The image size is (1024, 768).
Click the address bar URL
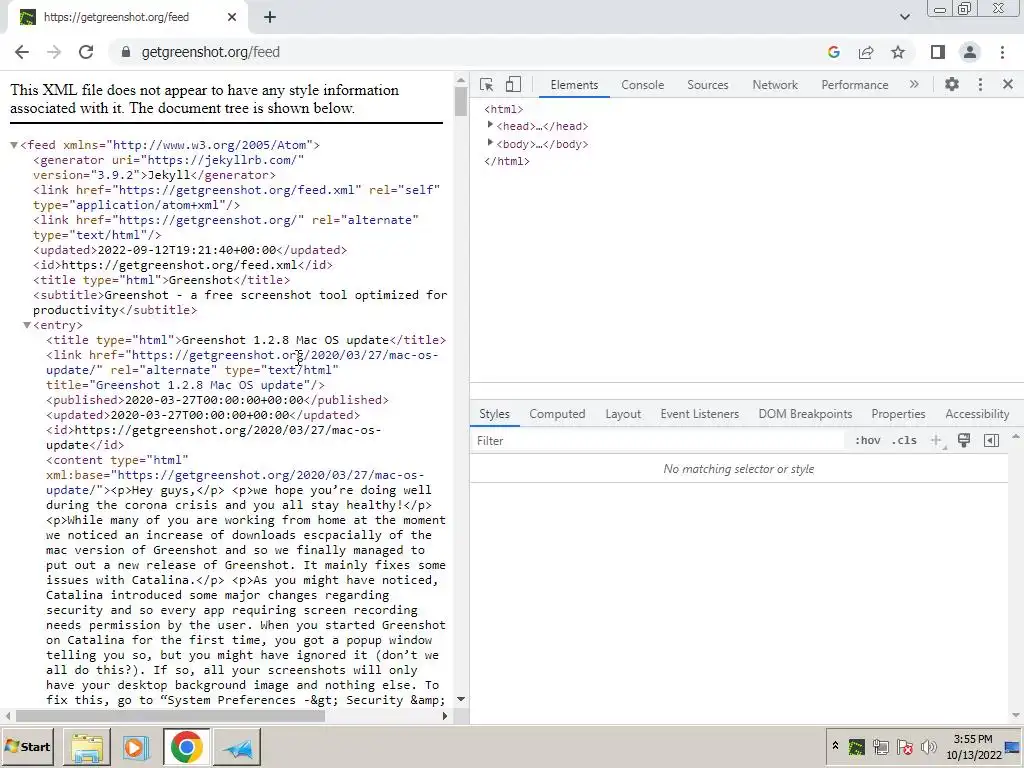click(x=210, y=52)
